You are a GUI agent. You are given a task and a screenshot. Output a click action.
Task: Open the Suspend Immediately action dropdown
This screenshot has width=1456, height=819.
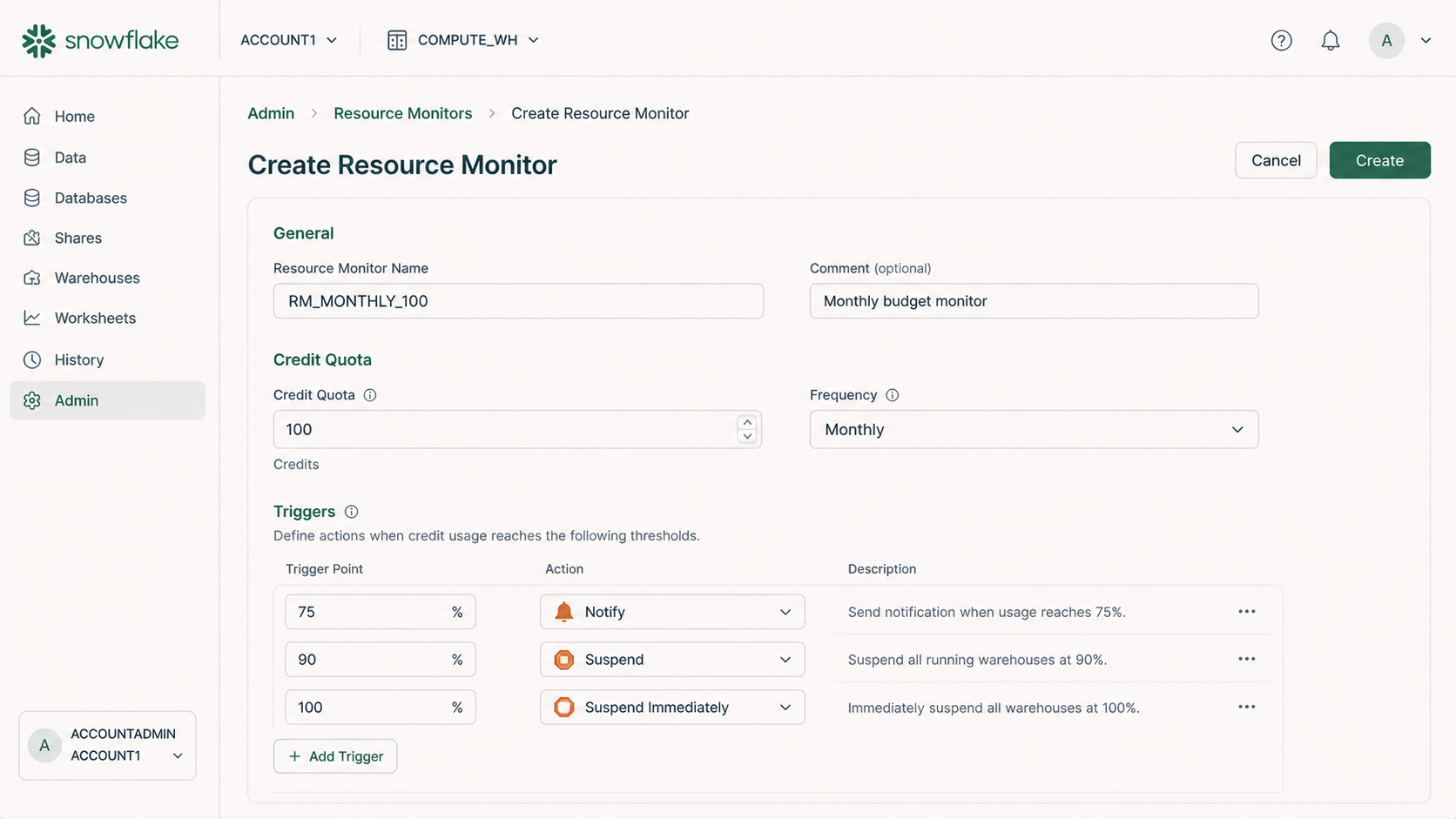tap(672, 707)
